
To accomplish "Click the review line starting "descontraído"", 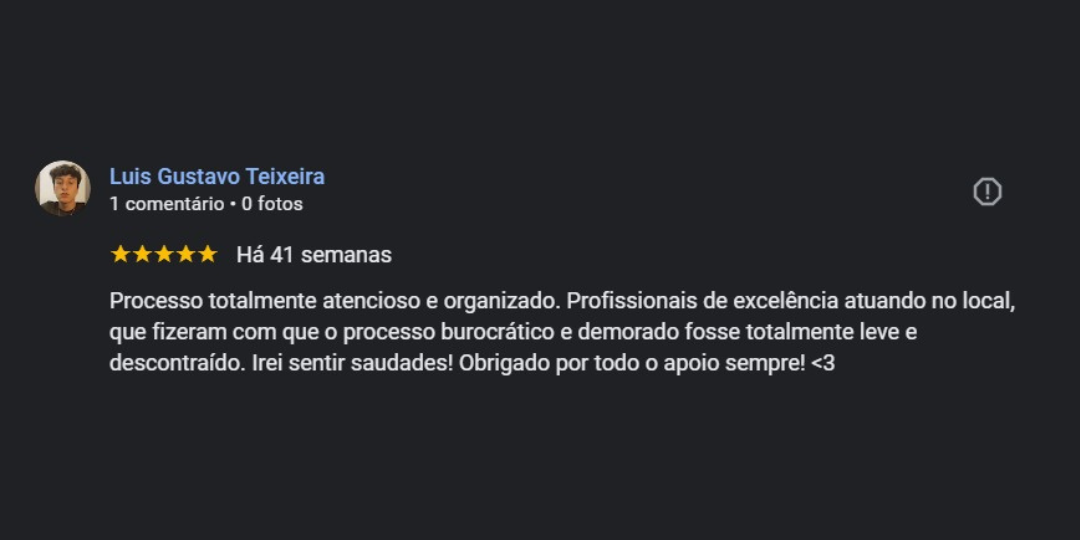I will point(472,363).
